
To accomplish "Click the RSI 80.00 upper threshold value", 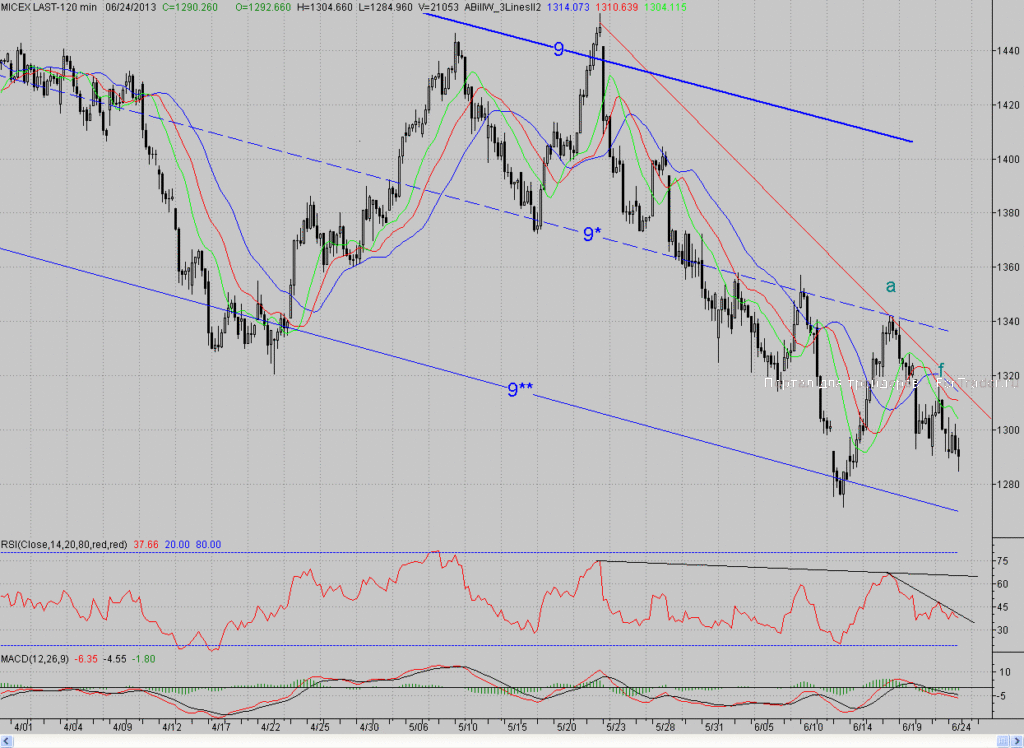I will tap(208, 544).
